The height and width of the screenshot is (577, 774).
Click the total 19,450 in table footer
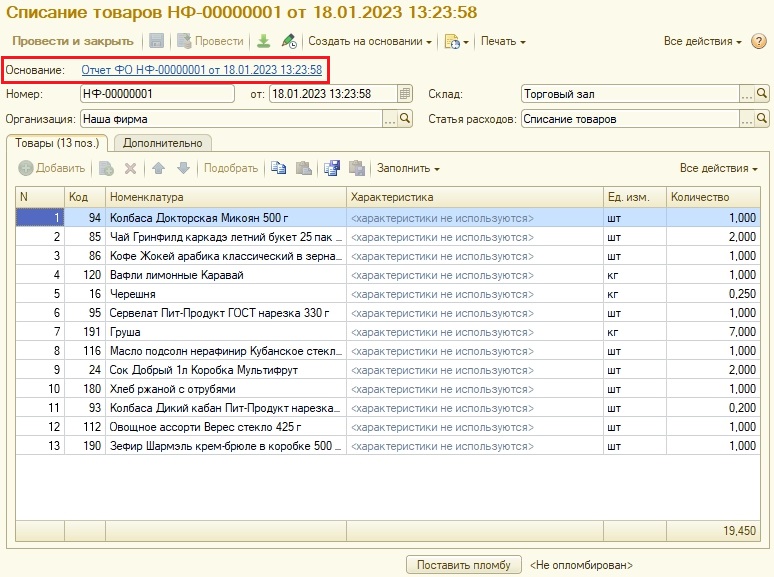739,531
